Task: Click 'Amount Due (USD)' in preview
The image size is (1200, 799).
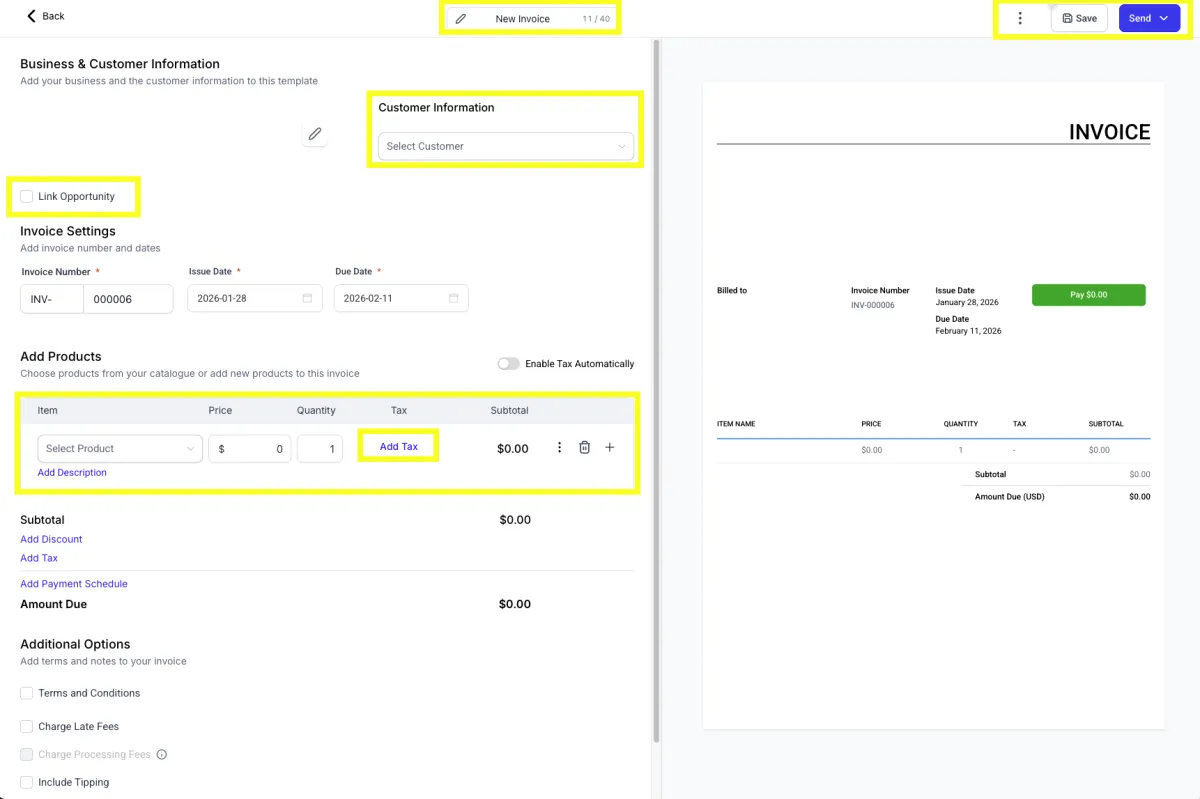Action: (1010, 497)
